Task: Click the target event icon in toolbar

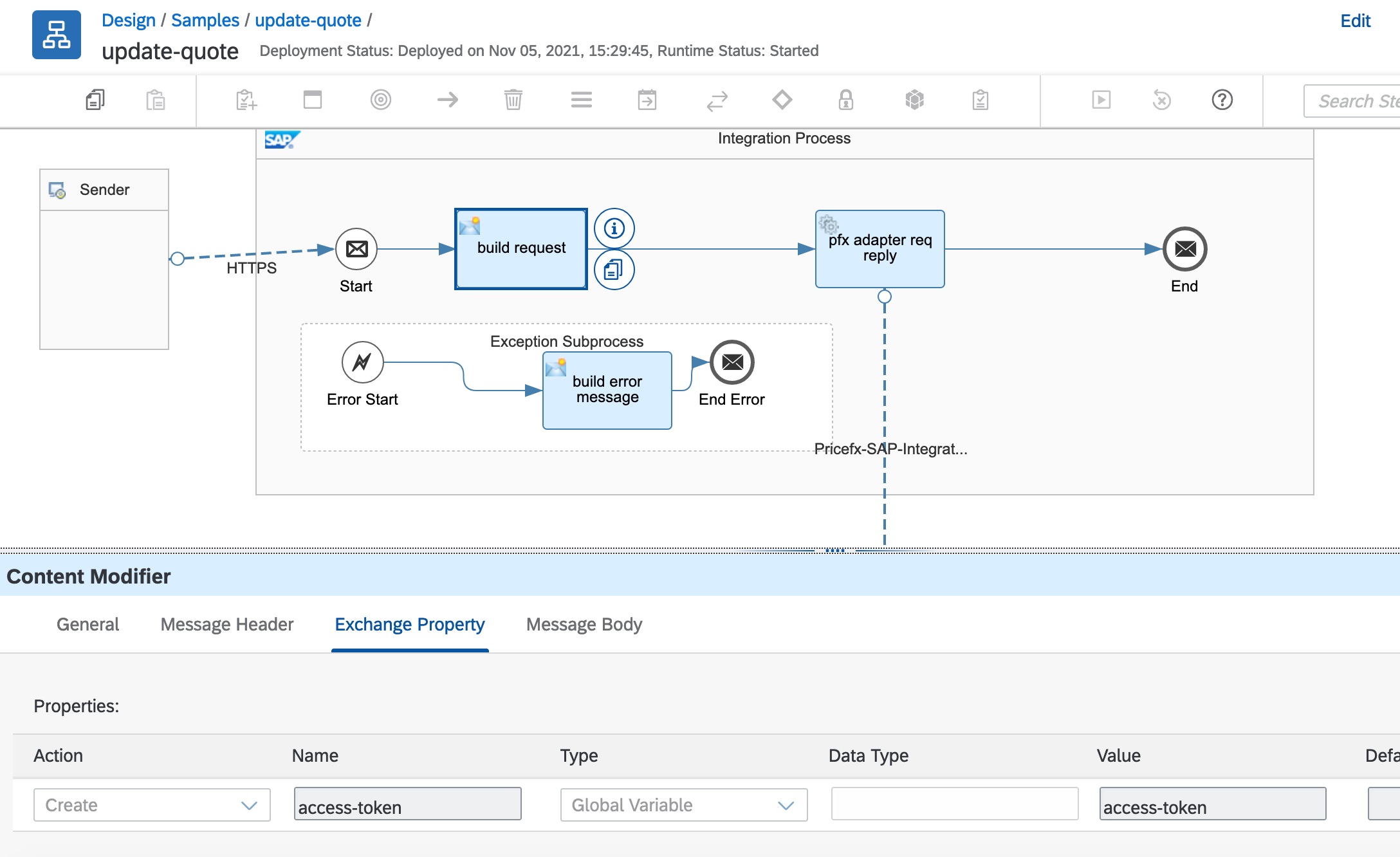Action: click(x=380, y=100)
